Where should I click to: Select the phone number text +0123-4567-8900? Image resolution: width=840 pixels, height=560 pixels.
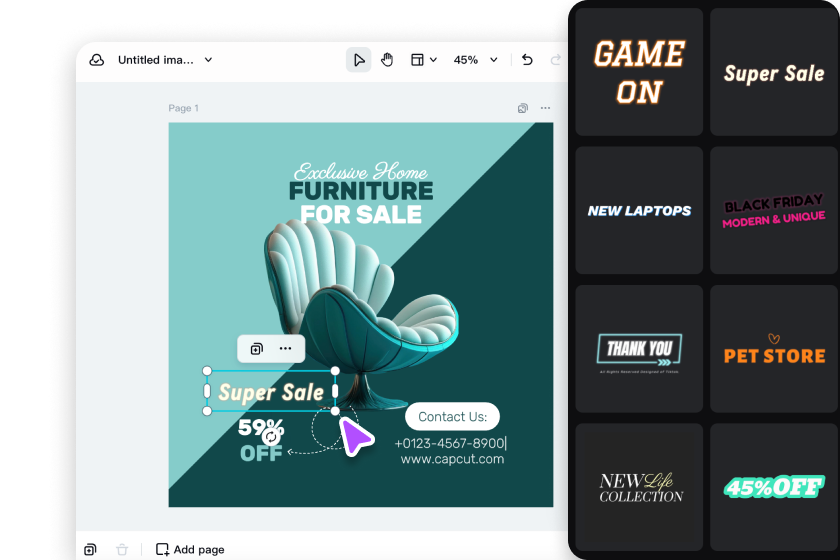[x=450, y=443]
